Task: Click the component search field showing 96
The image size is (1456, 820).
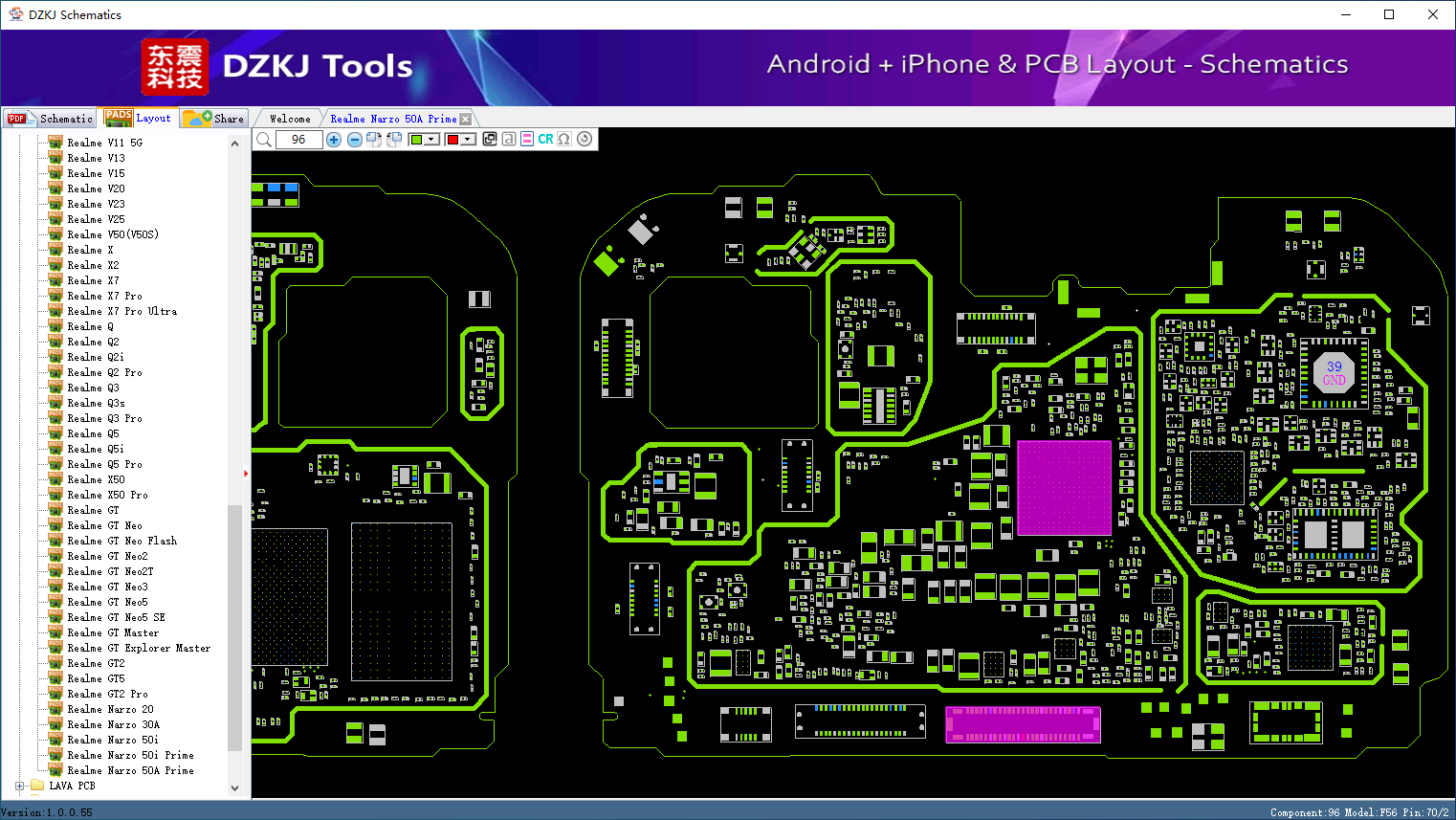Action: tap(298, 140)
